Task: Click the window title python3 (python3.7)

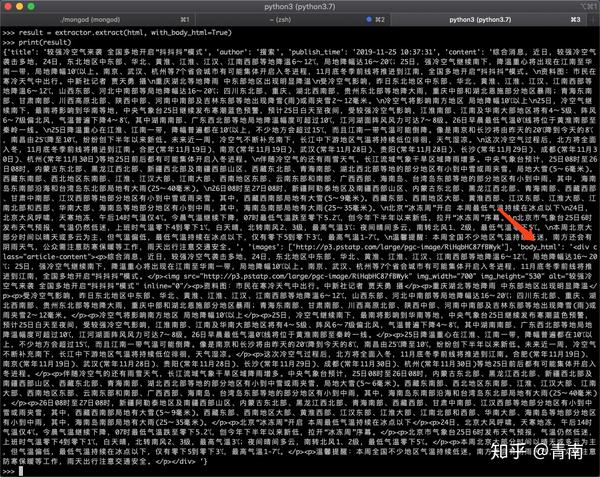Action: coord(300,7)
